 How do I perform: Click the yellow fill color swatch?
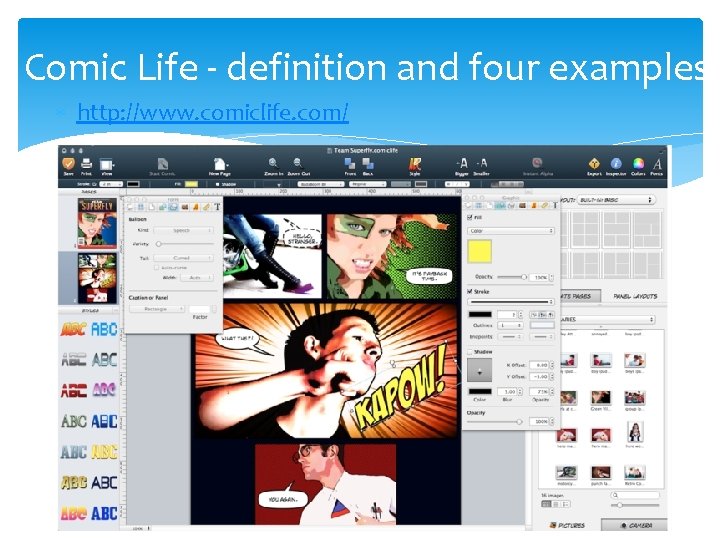479,251
